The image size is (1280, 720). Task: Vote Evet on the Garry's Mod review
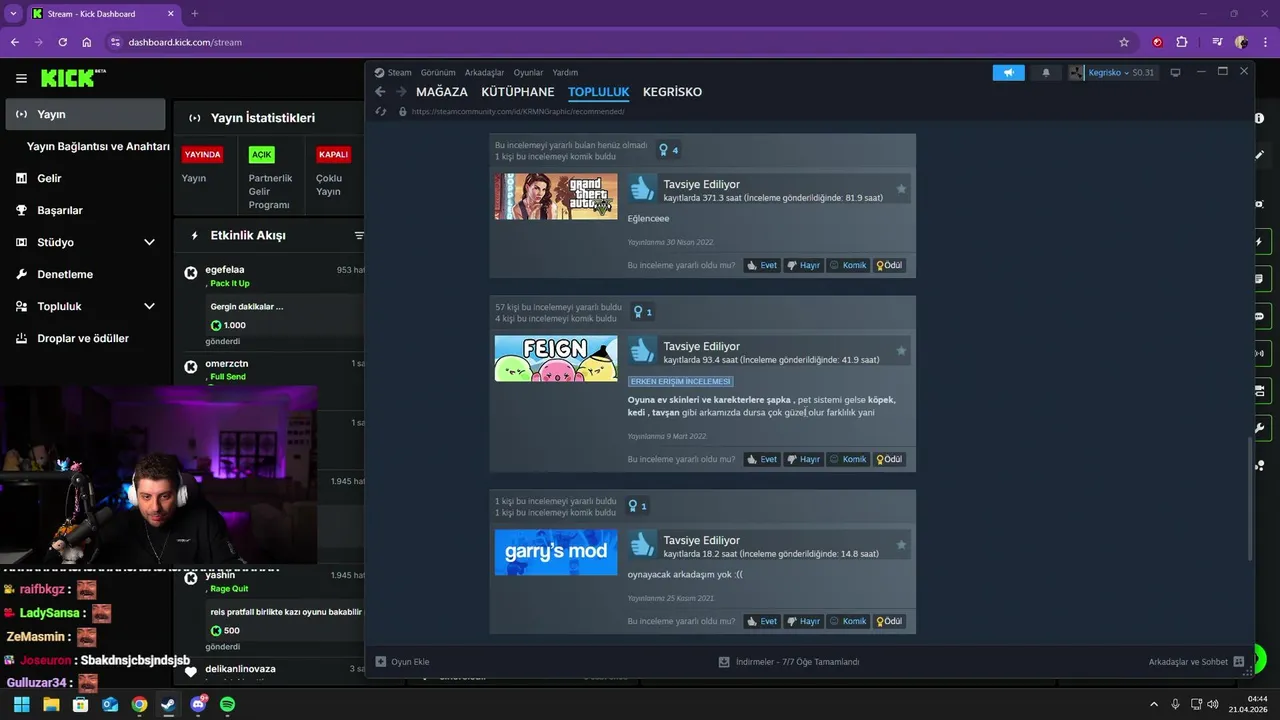[762, 621]
